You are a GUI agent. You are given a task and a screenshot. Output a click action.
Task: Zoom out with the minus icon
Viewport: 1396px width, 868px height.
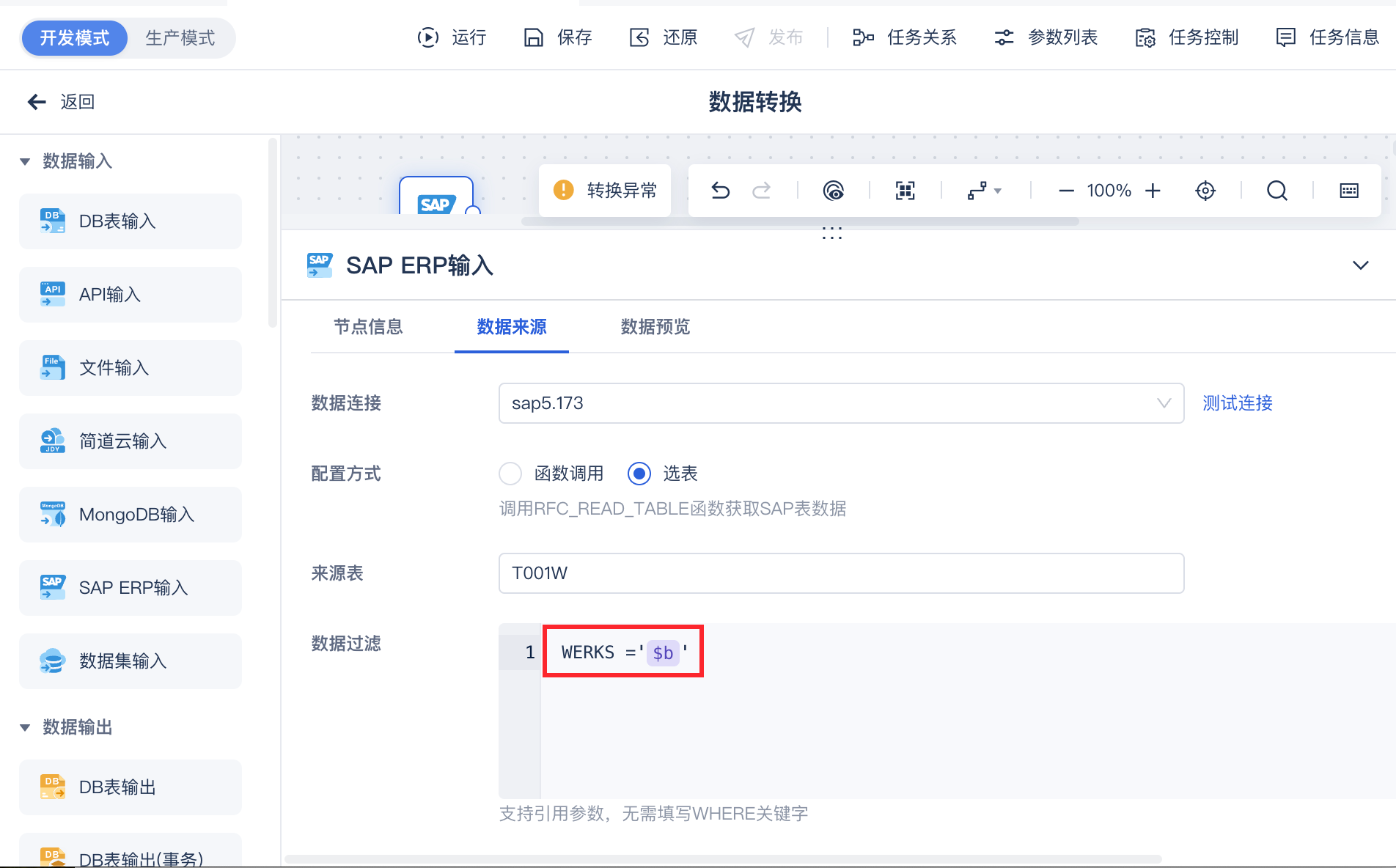(x=1066, y=191)
